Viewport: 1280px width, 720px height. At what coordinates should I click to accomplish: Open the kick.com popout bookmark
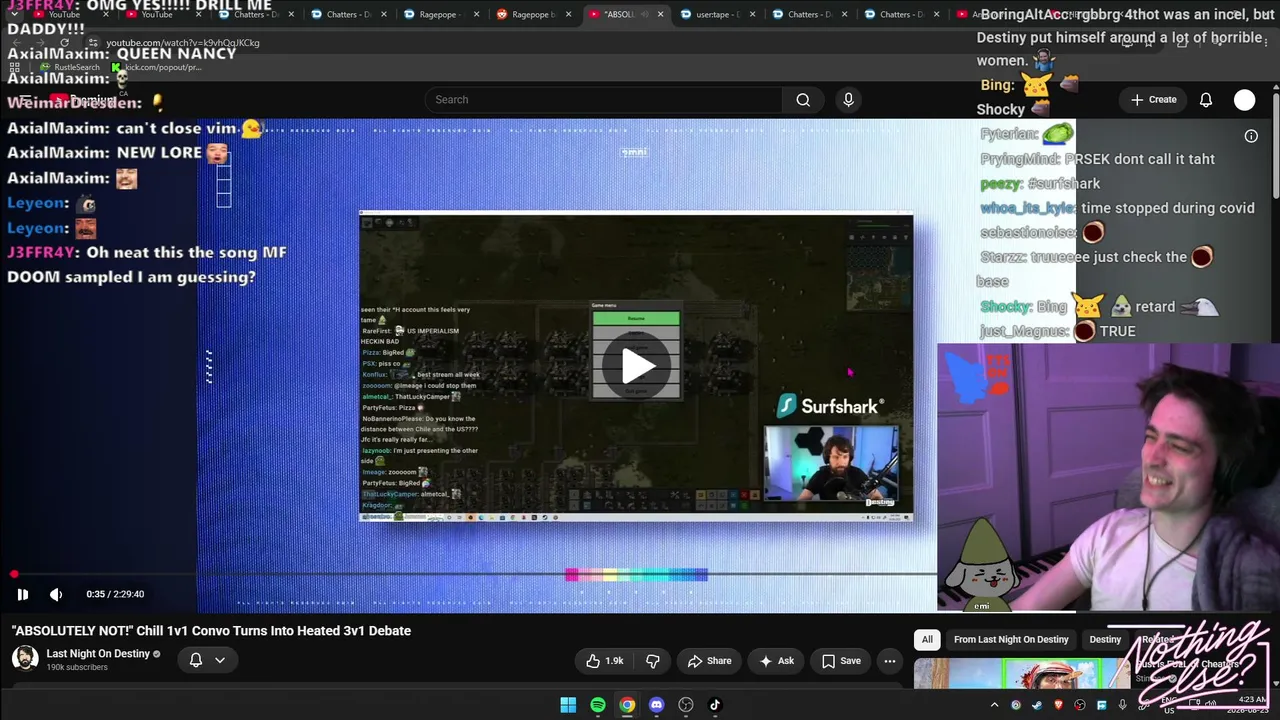(x=156, y=67)
